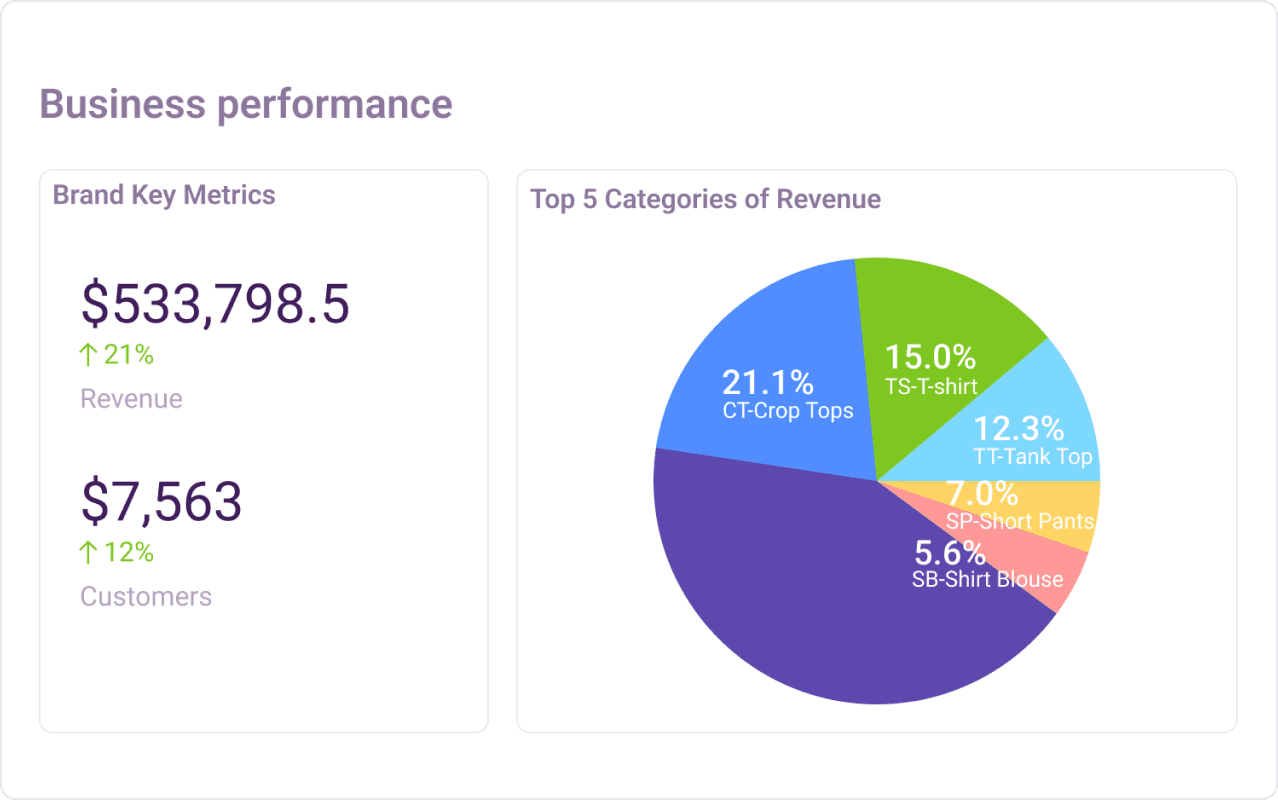1278x800 pixels.
Task: Click the Revenue metric value $533,798.5
Action: (x=216, y=305)
